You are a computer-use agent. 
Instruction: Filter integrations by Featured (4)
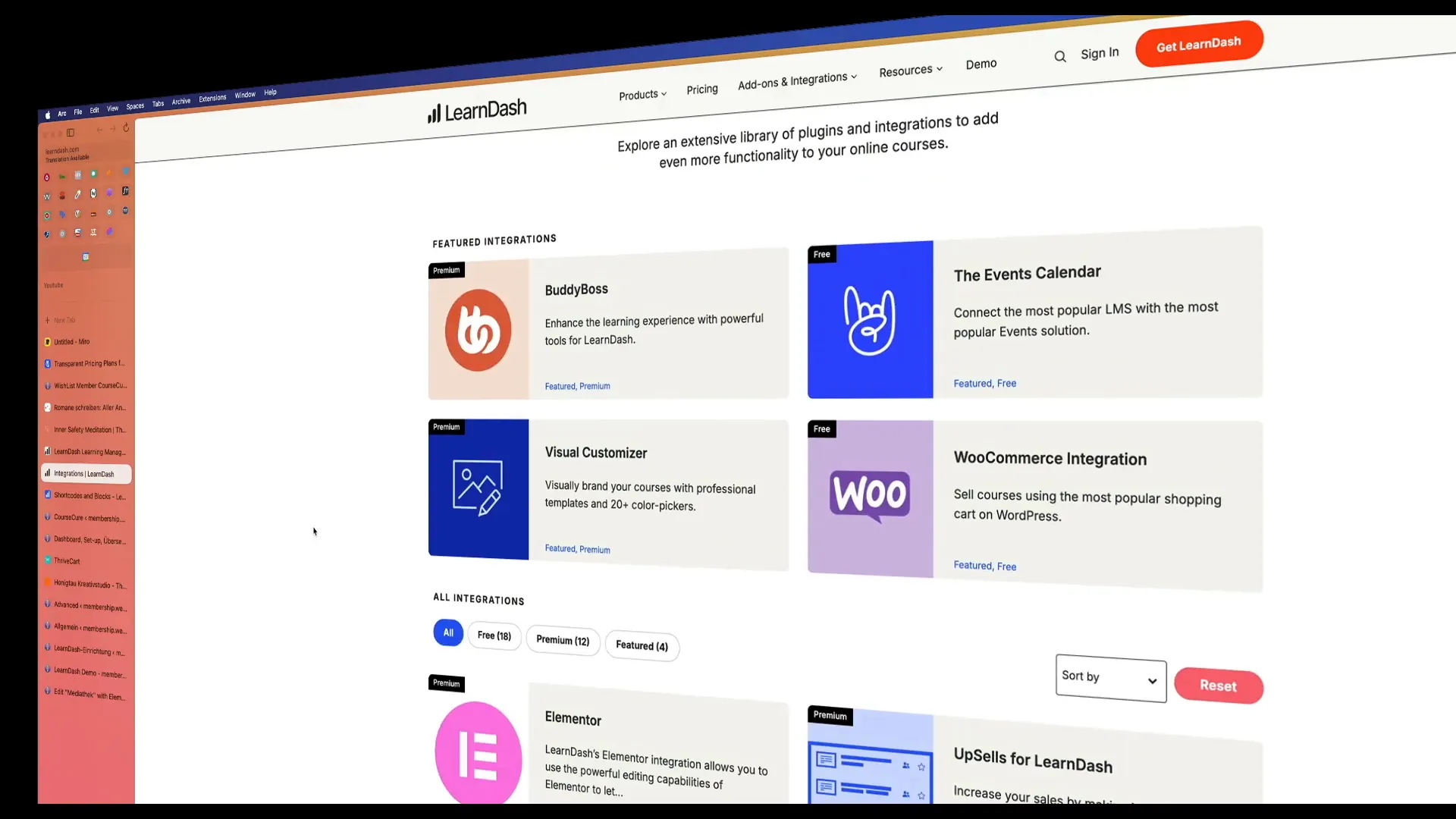[642, 645]
